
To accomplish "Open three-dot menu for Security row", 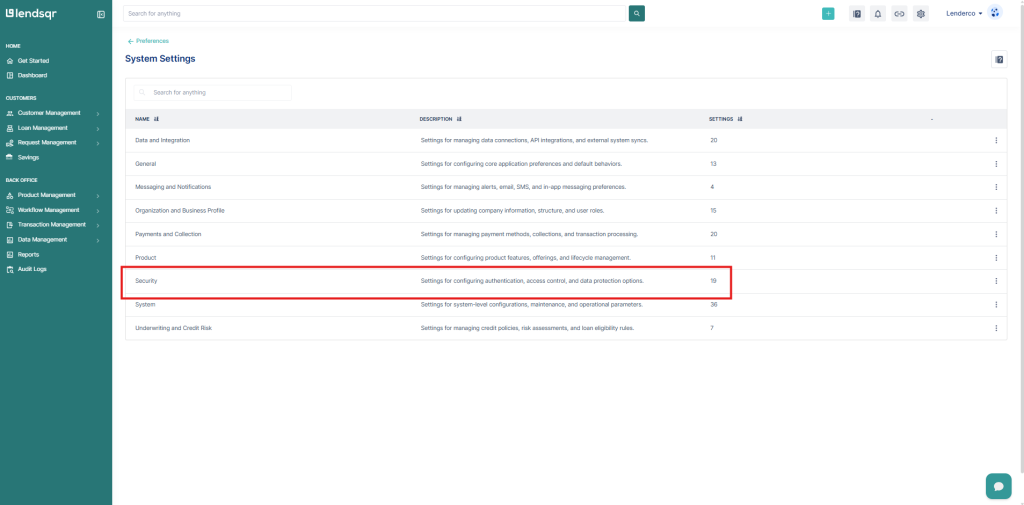I will [996, 281].
